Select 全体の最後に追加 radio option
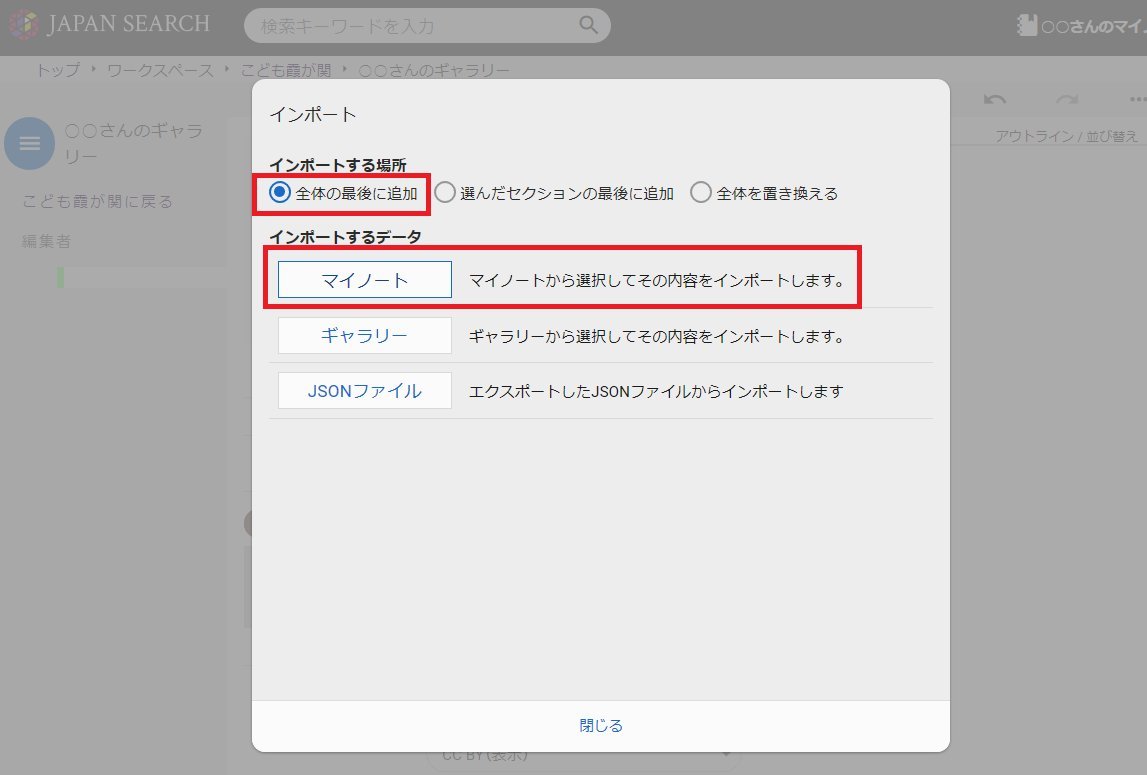This screenshot has width=1147, height=775. pyautogui.click(x=281, y=192)
